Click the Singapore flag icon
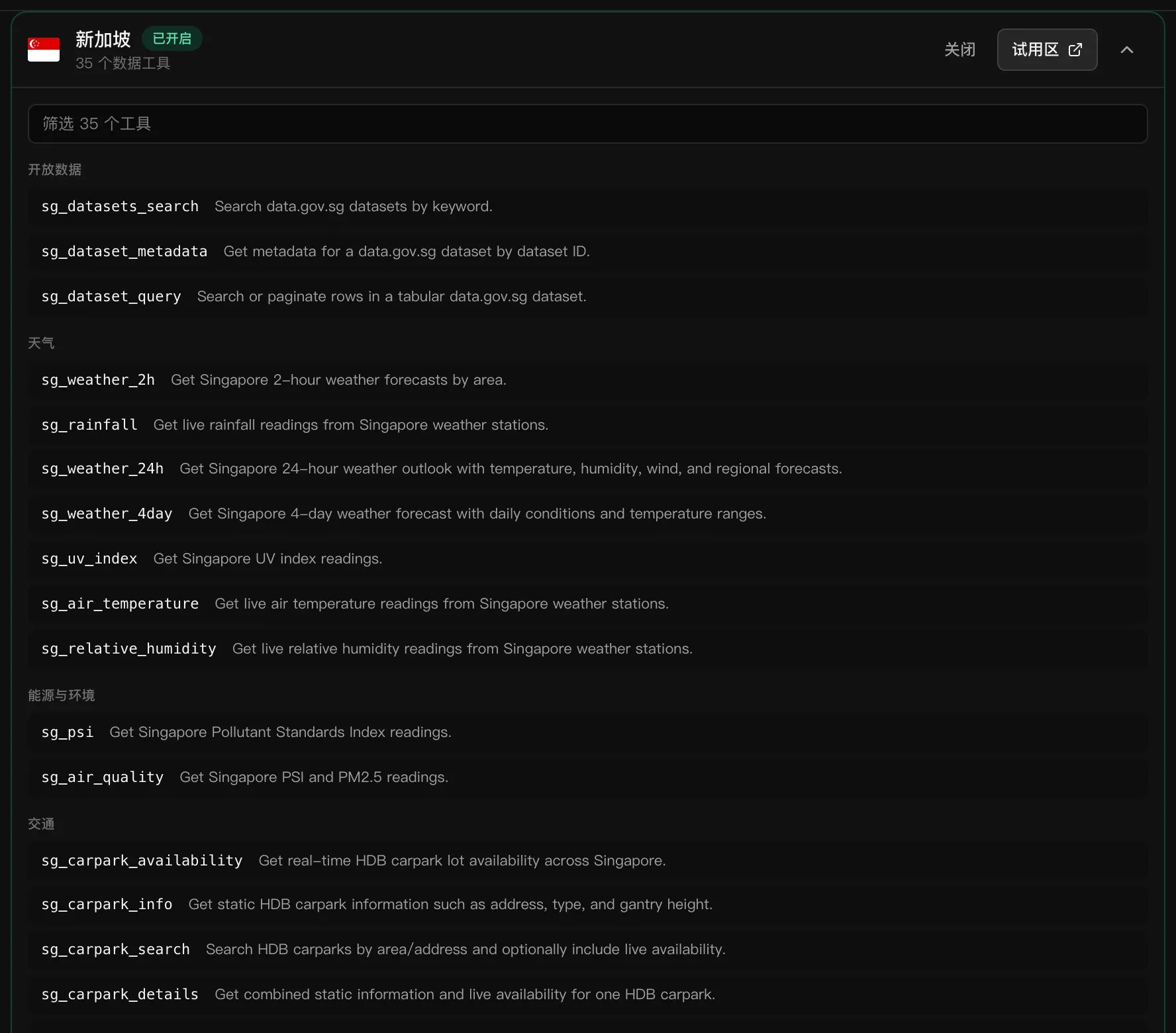This screenshot has width=1176, height=1033. click(44, 50)
